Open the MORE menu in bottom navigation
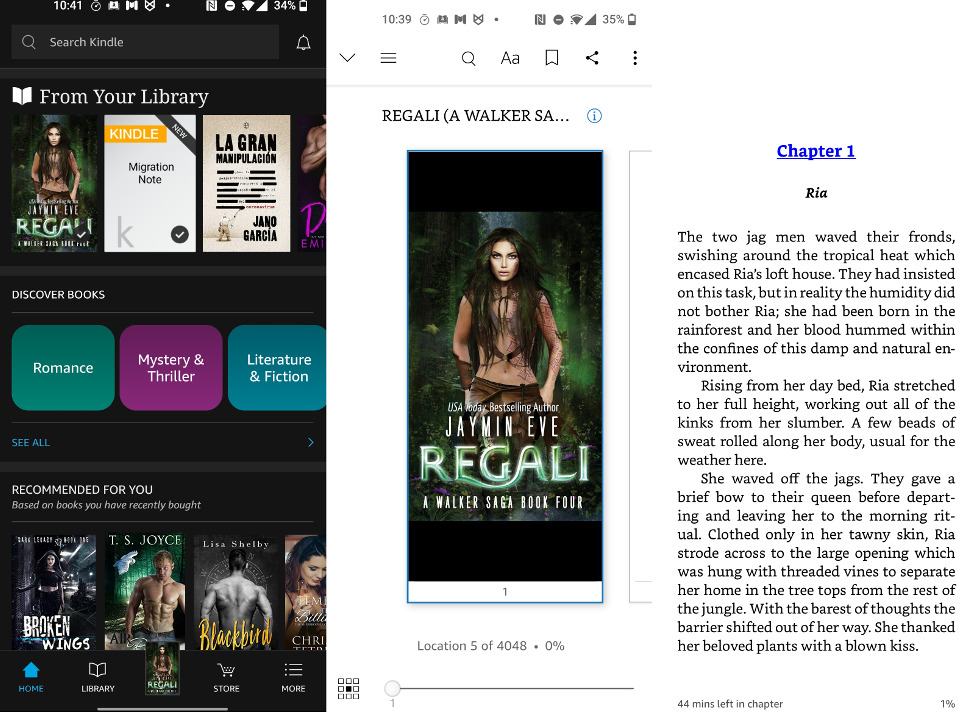Image resolution: width=975 pixels, height=712 pixels. (x=293, y=678)
